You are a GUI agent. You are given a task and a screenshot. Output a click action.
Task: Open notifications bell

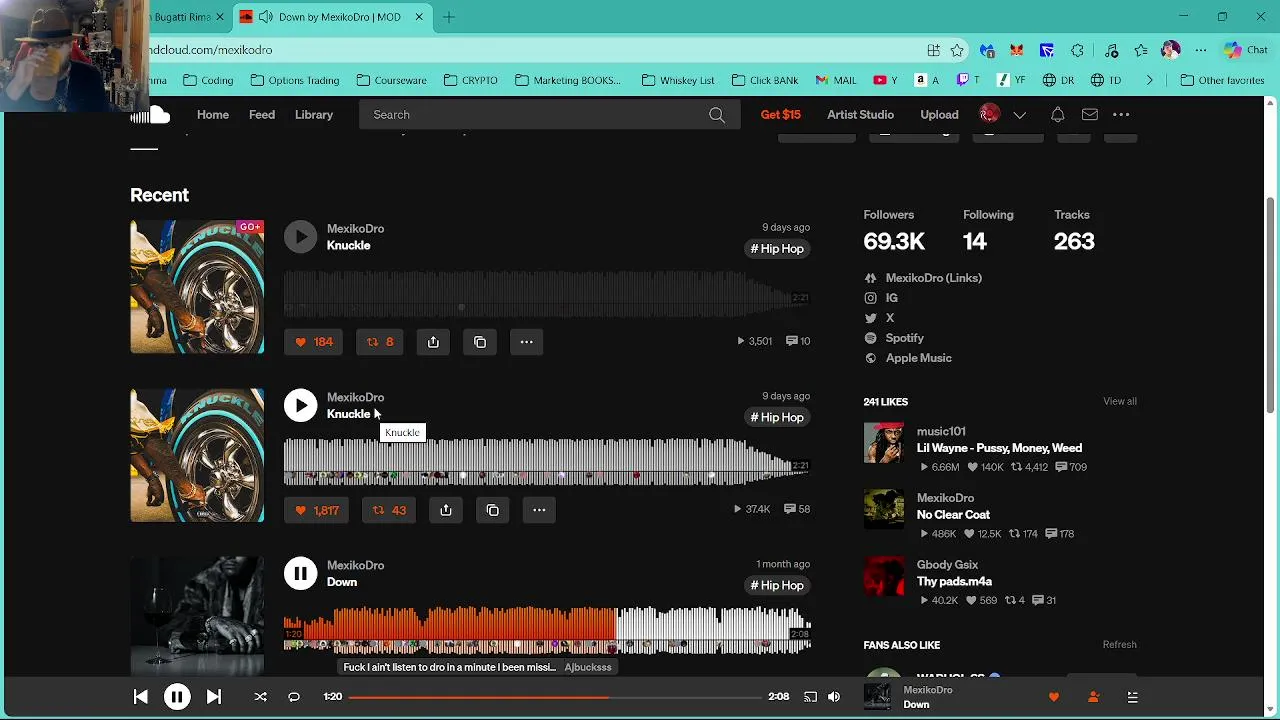point(1057,115)
